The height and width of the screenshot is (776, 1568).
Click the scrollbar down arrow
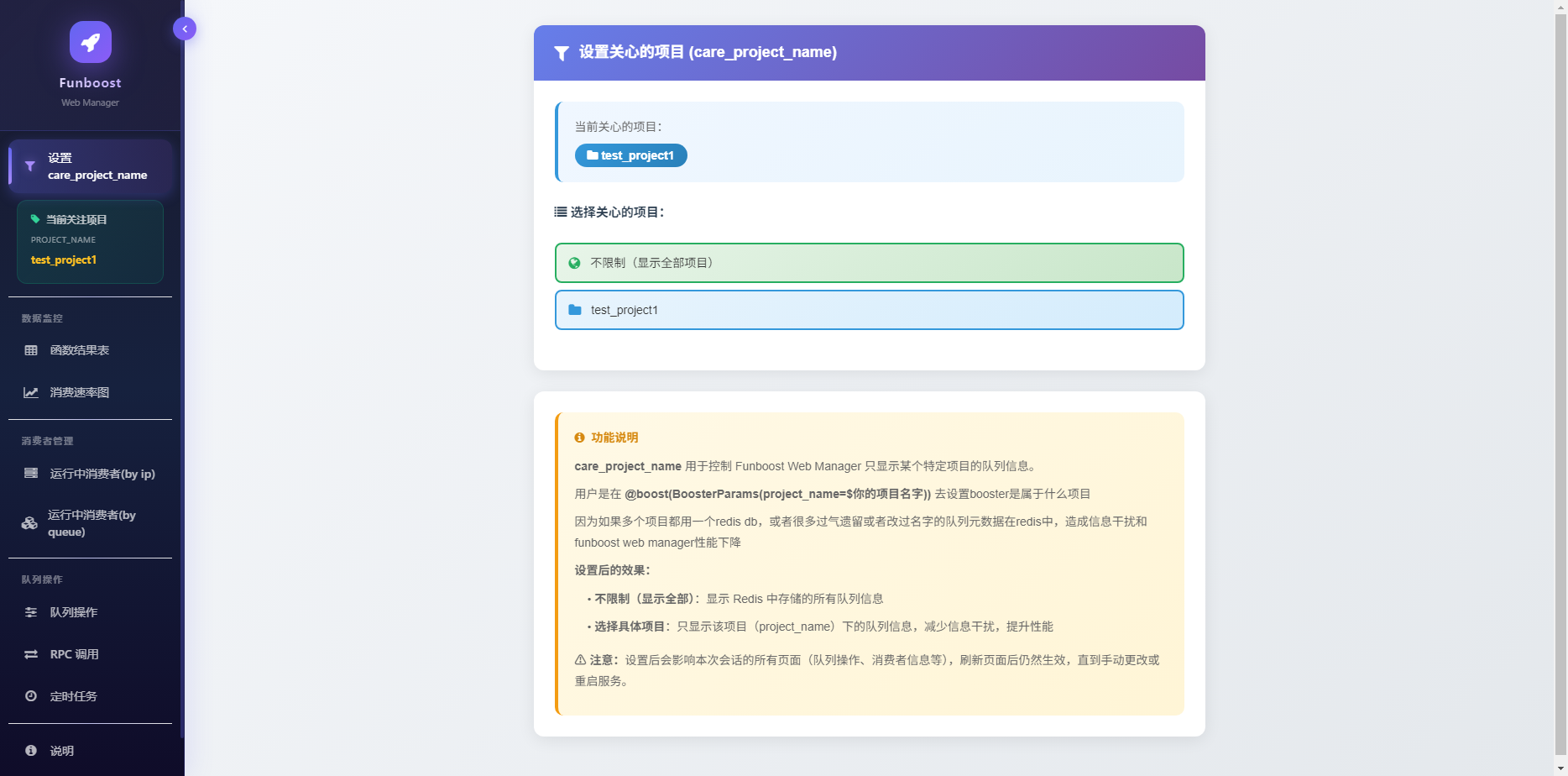[1560, 768]
